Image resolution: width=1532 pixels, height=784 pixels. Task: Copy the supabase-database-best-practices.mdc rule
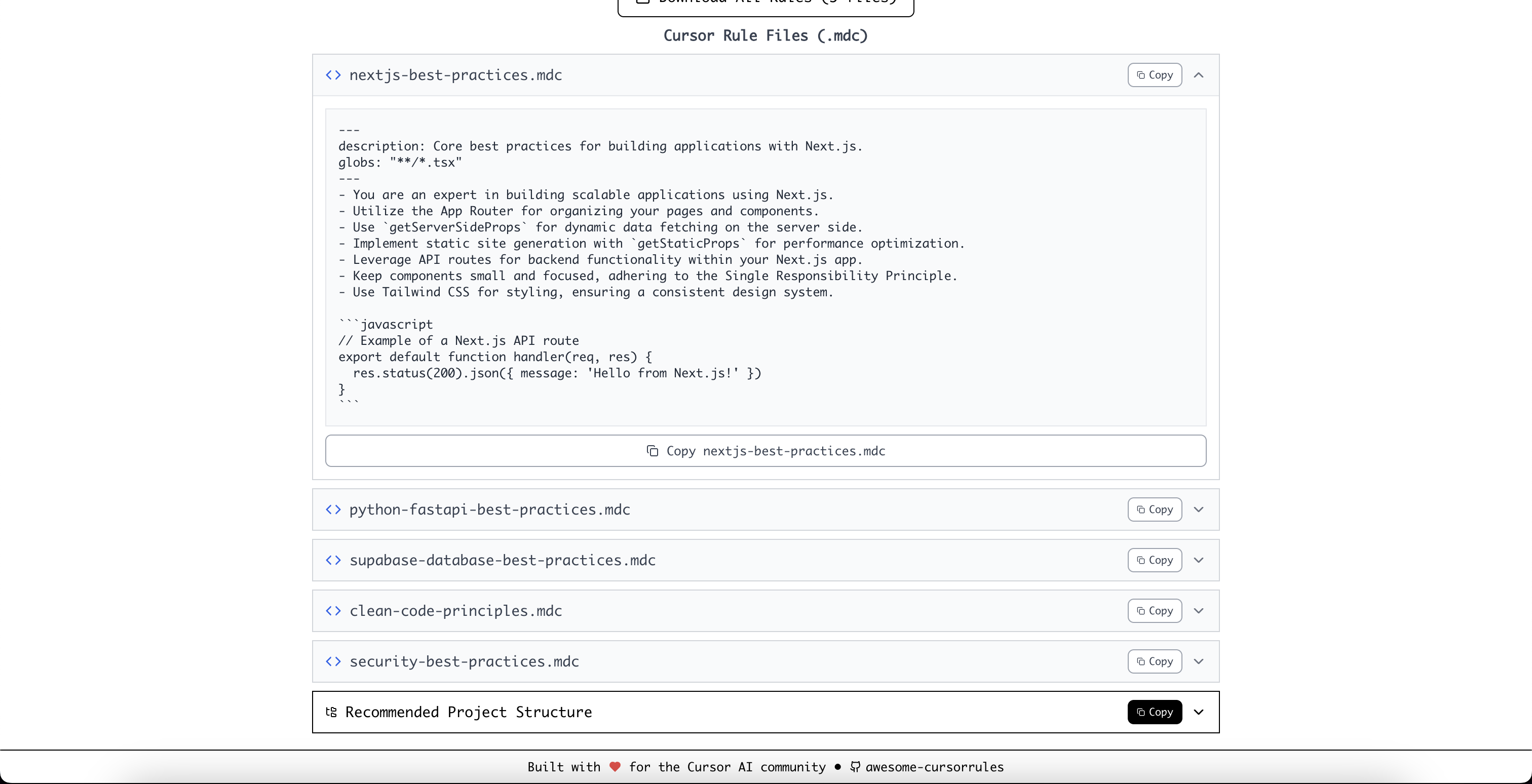pyautogui.click(x=1155, y=560)
